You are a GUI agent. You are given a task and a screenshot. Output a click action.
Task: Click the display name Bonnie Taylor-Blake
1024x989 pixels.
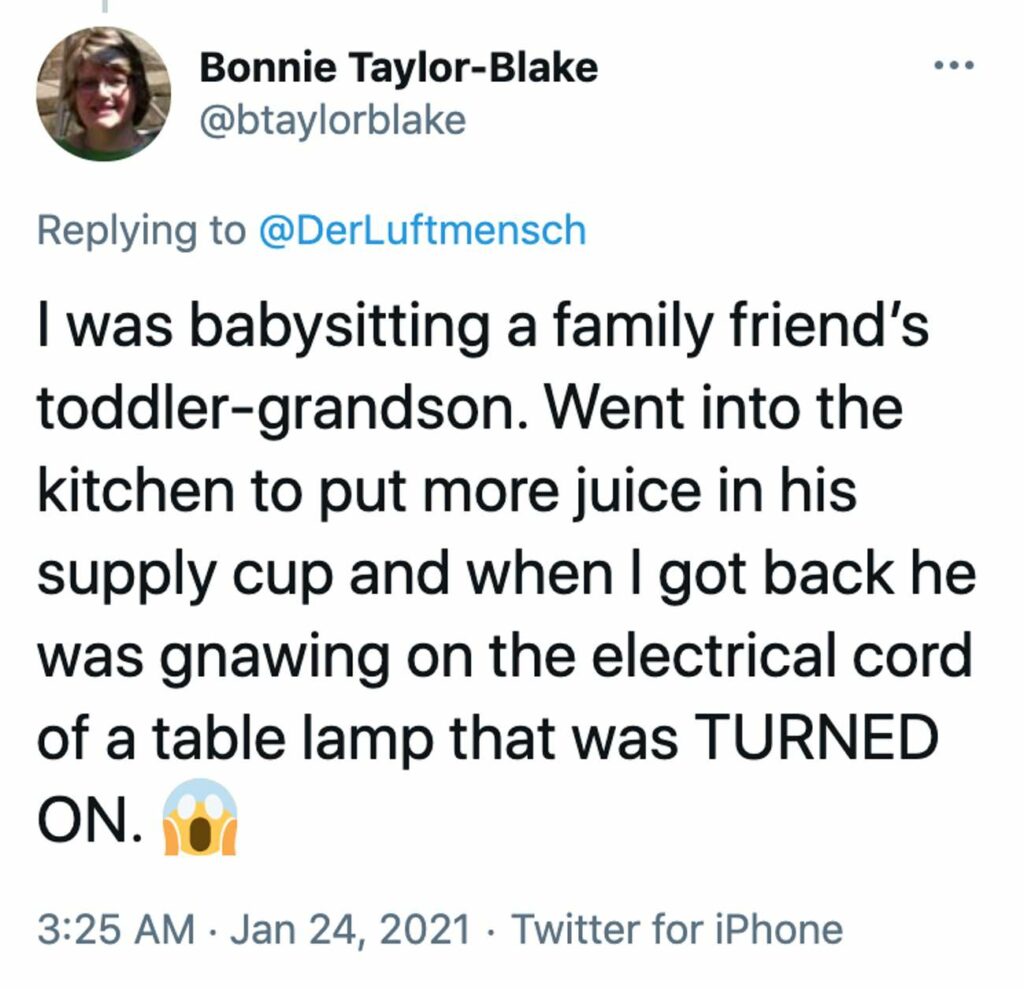point(398,68)
